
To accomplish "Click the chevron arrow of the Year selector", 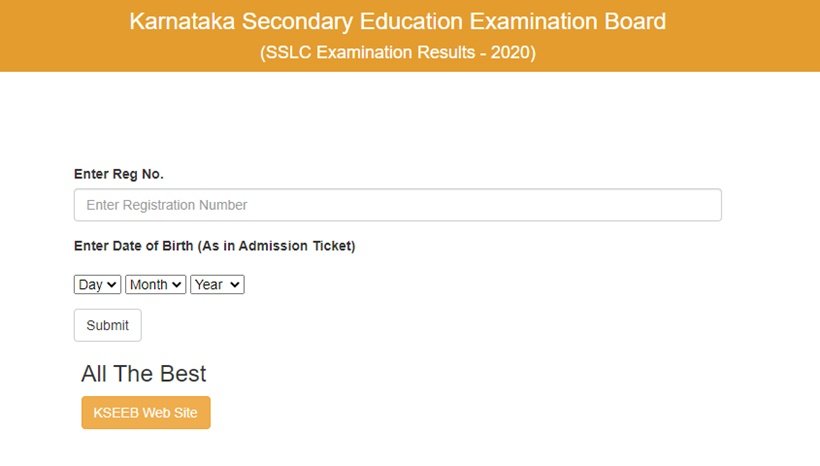I will [236, 285].
